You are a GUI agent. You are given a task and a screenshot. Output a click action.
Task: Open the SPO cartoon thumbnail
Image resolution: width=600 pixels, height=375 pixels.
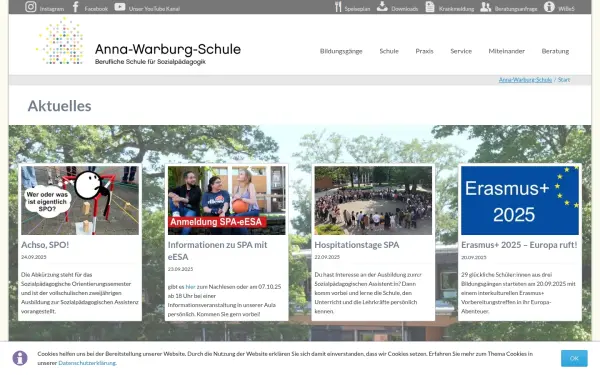pos(80,200)
